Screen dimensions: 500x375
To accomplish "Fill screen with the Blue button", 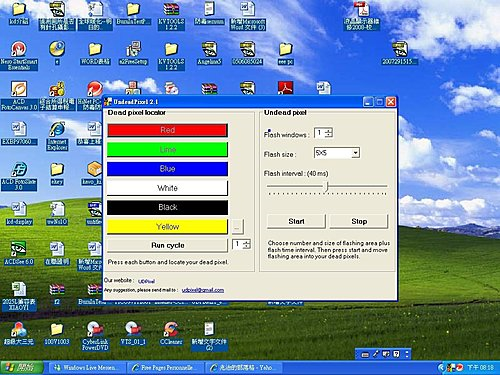I will coord(167,169).
